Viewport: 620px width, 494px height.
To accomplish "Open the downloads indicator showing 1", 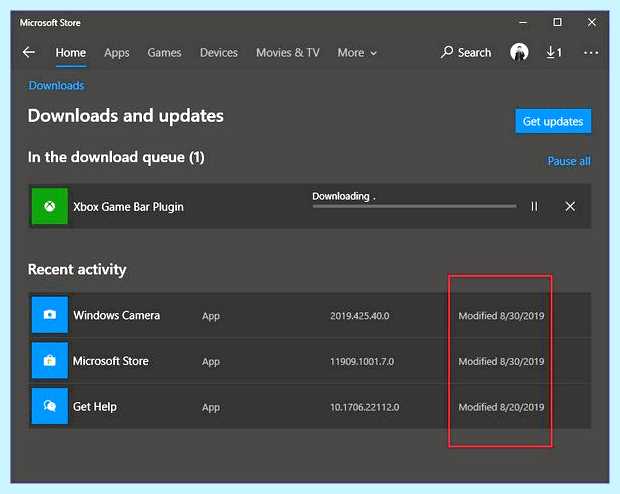I will point(554,52).
